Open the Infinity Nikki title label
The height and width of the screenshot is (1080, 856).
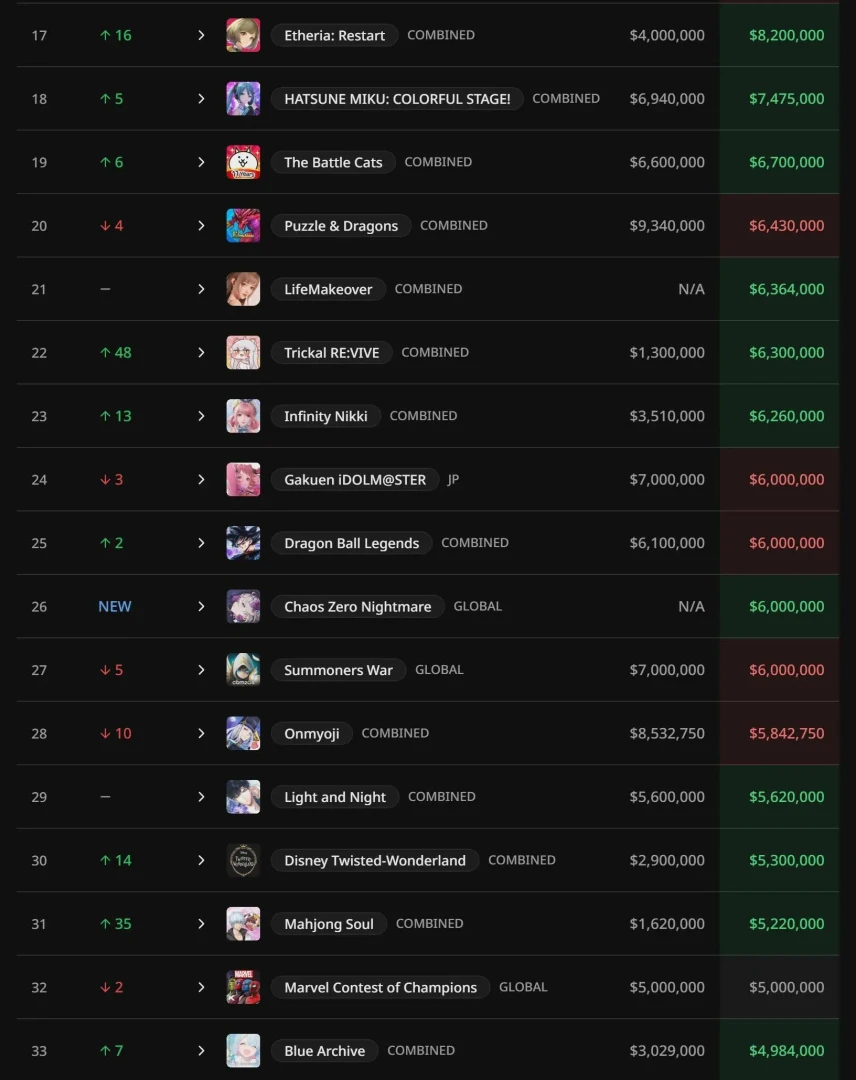coord(325,416)
